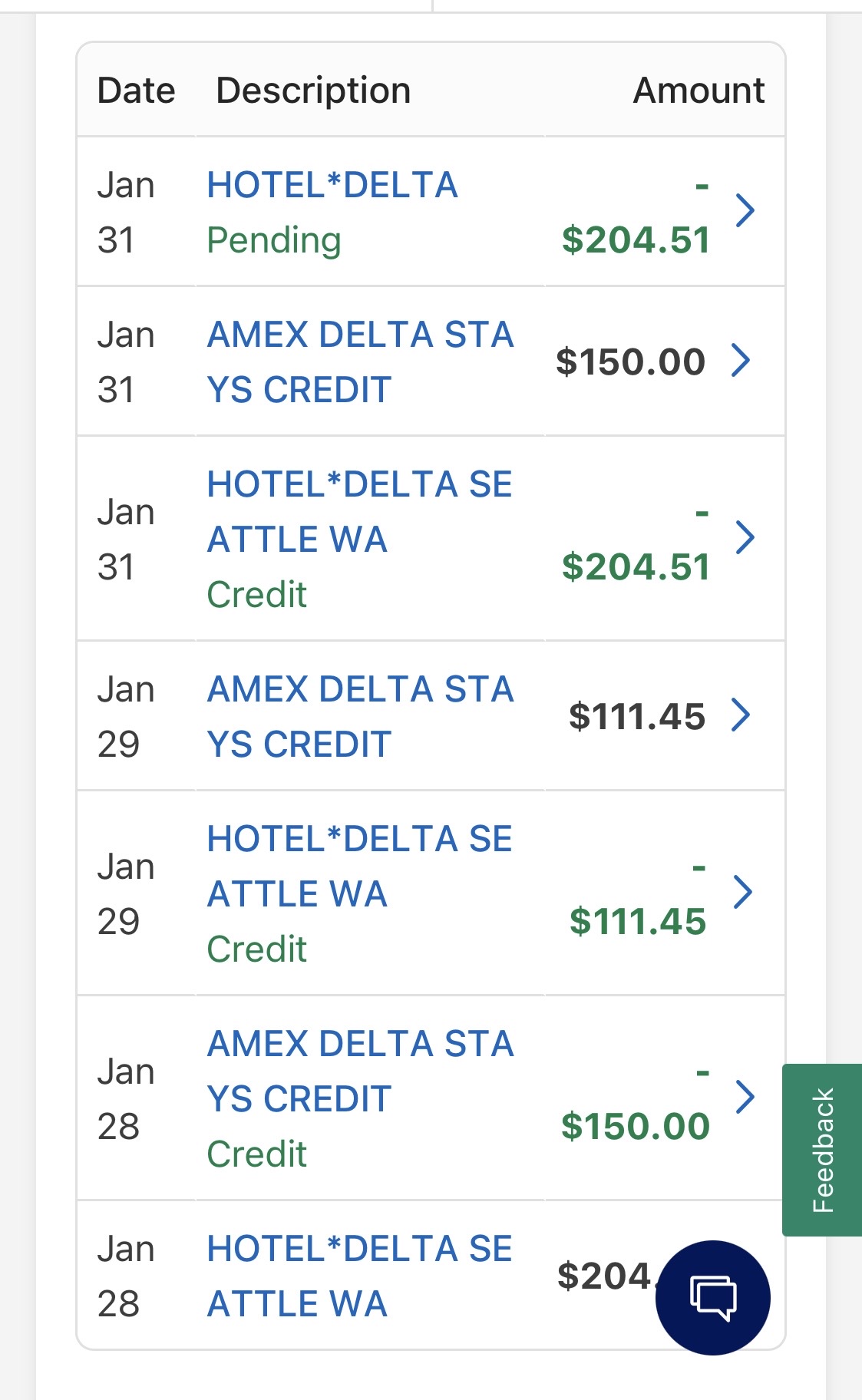This screenshot has width=862, height=1400.
Task: Open Jan 28 HOTEL*DELTA SEATTLE WA link
Action: [x=359, y=1276]
